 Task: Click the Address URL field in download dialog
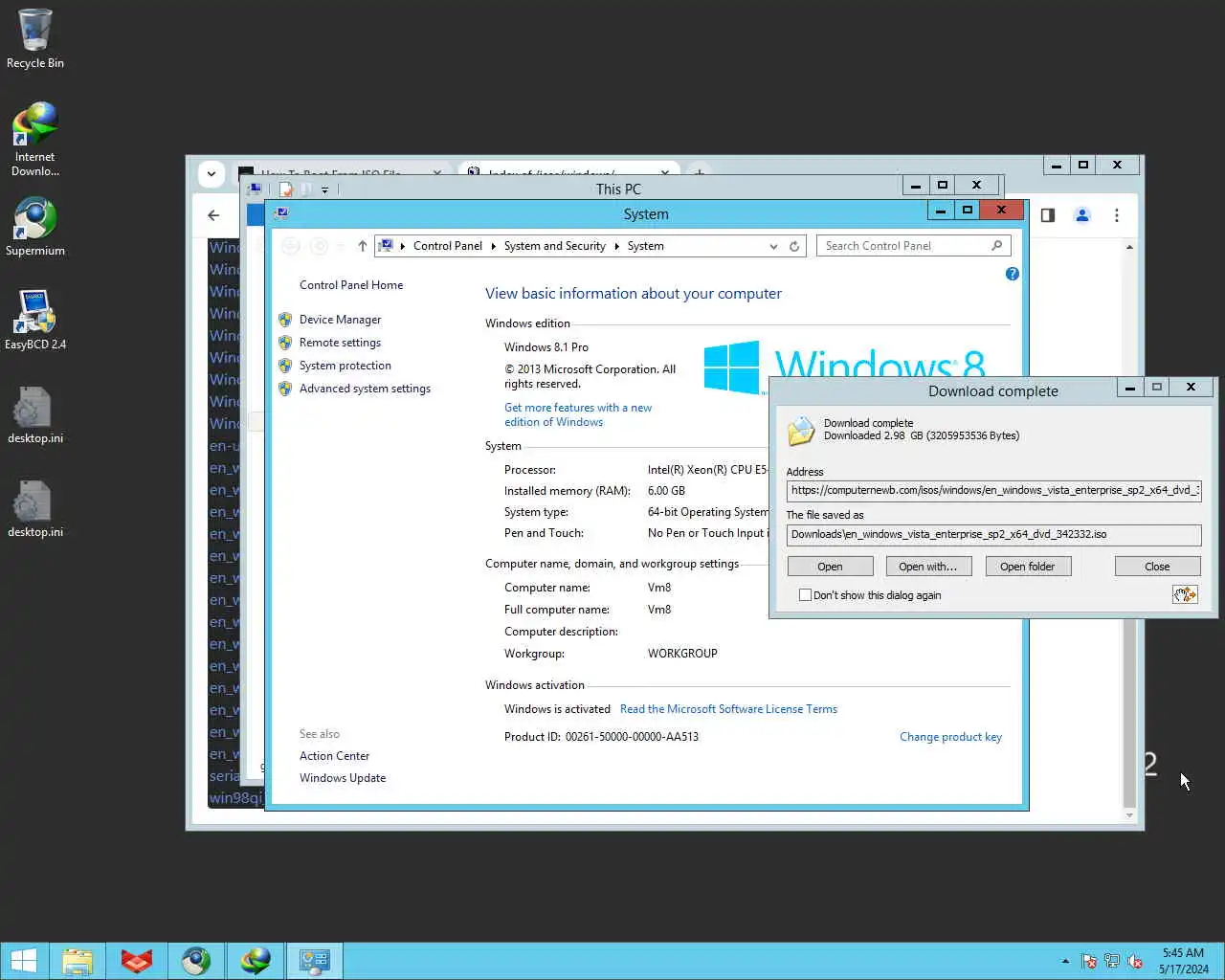pos(993,490)
